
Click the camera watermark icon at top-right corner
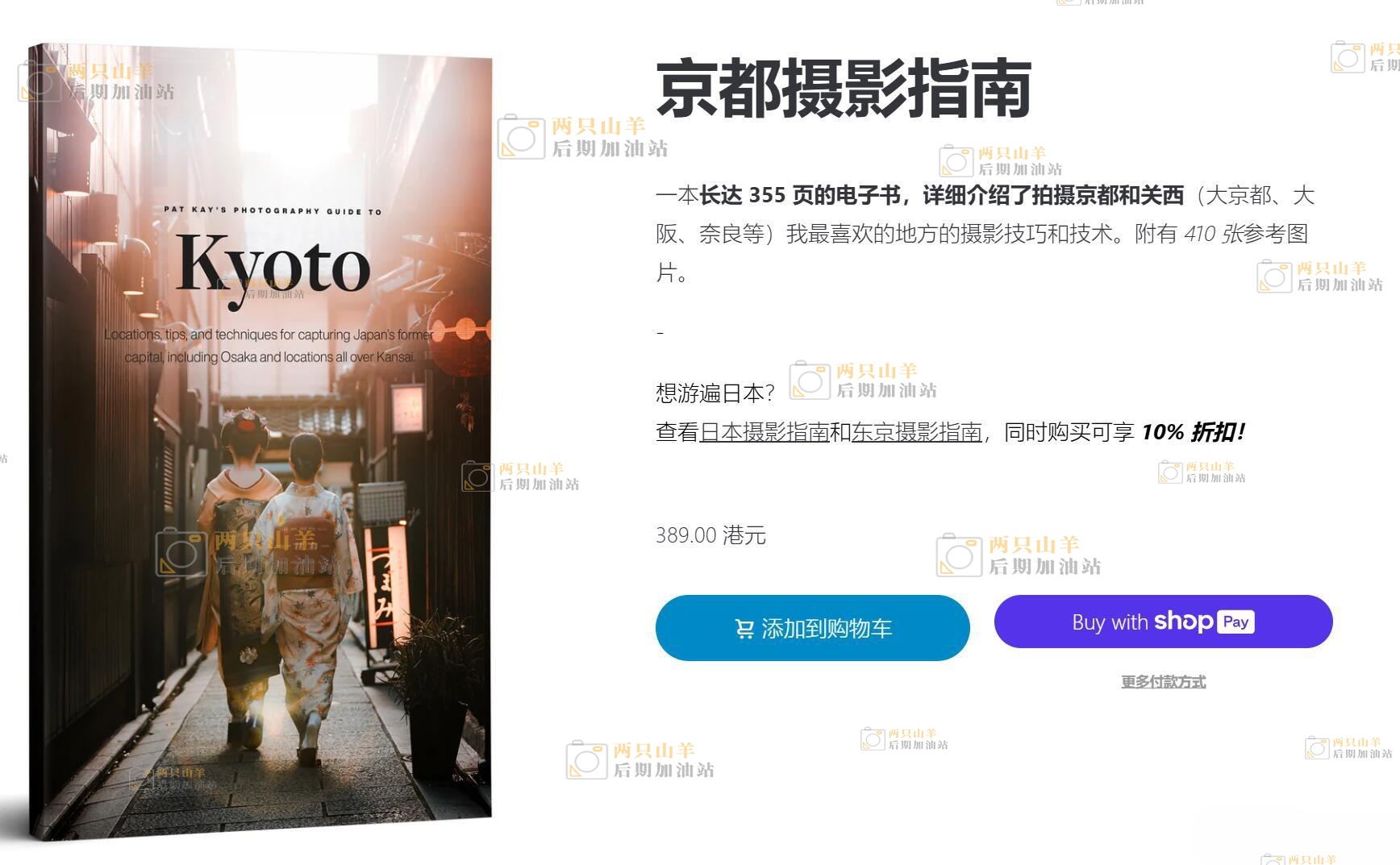[x=1347, y=57]
